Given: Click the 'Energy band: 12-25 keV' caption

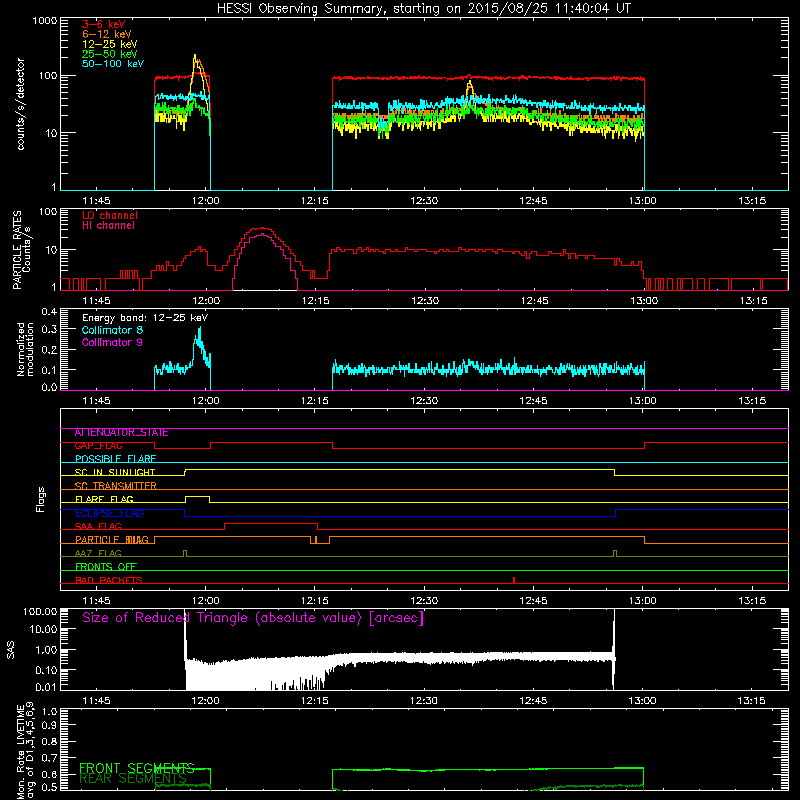Looking at the screenshot, I should pyautogui.click(x=145, y=318).
